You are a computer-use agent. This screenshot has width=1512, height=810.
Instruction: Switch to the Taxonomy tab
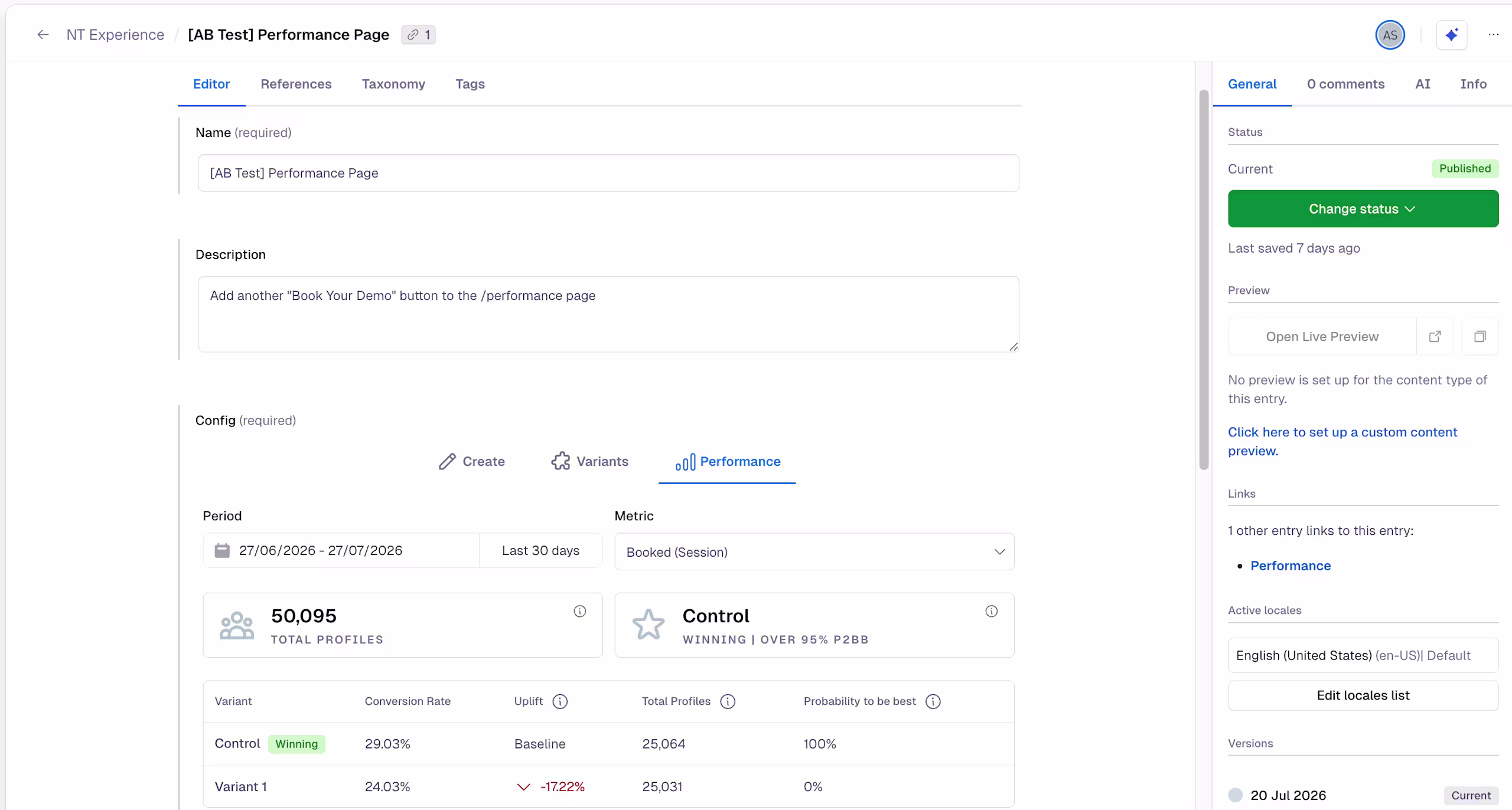click(393, 84)
